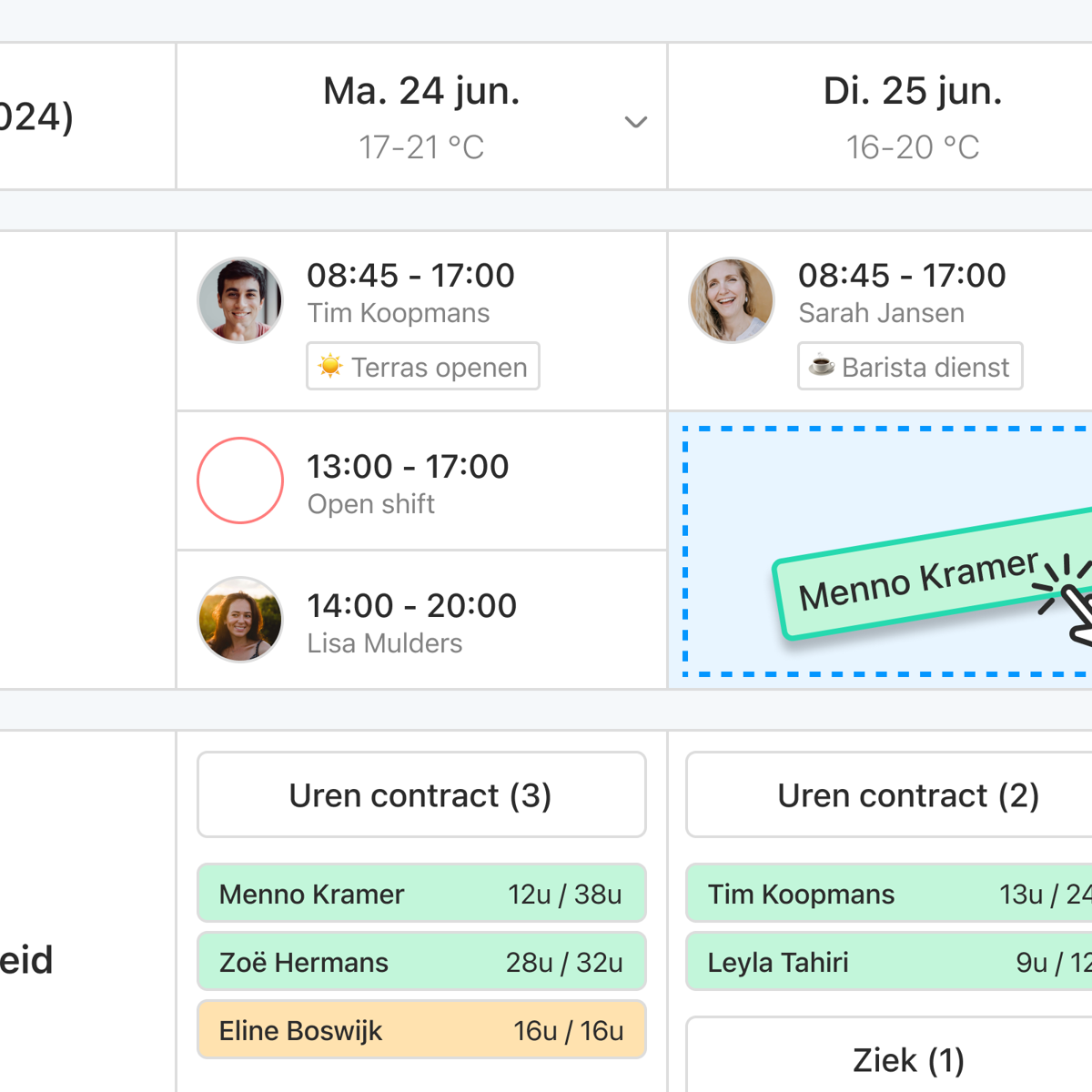Select Zoë Hermans availability row
Viewport: 1092px width, 1092px height.
click(x=421, y=962)
